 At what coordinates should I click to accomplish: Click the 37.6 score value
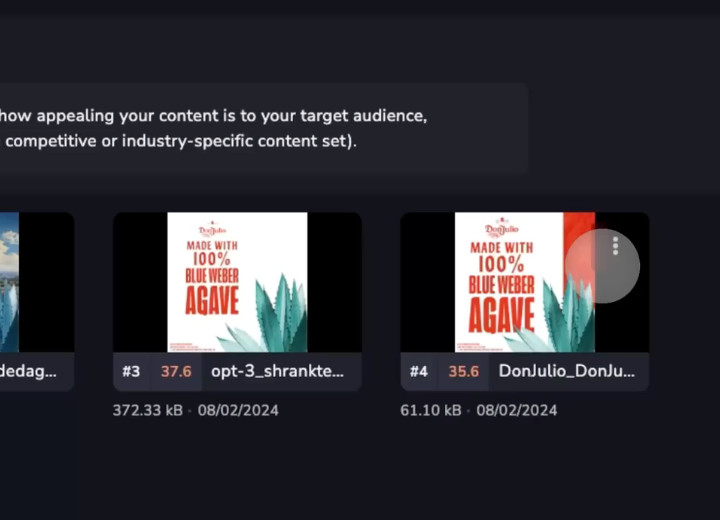click(x=176, y=371)
